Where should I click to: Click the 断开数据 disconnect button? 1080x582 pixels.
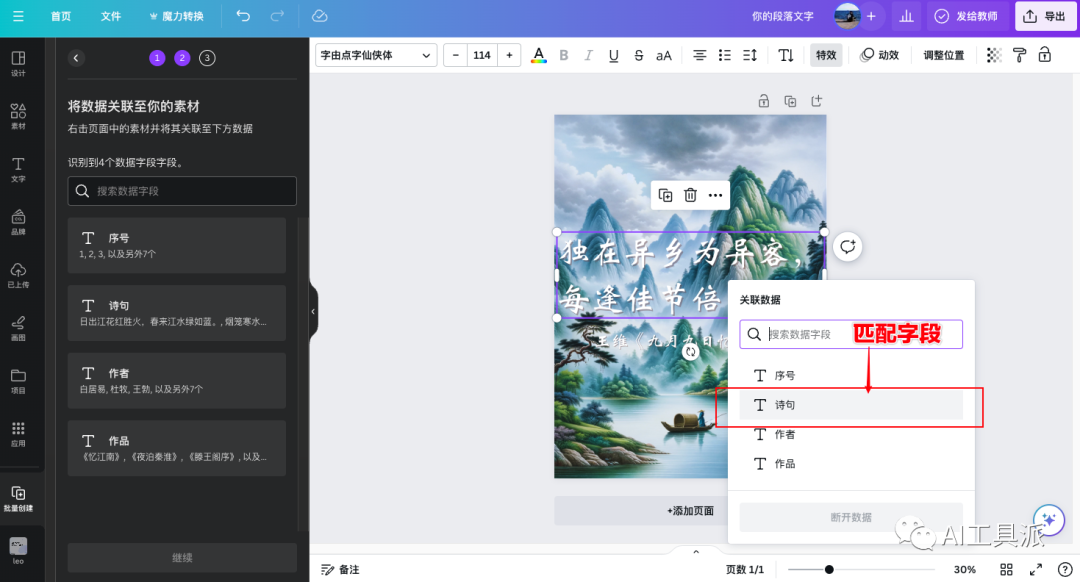(851, 517)
